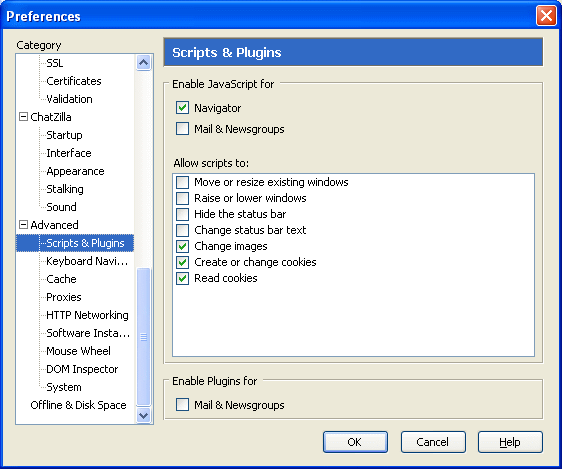Select the DOM Inspector category
Image resolution: width=562 pixels, height=469 pixels.
click(82, 369)
